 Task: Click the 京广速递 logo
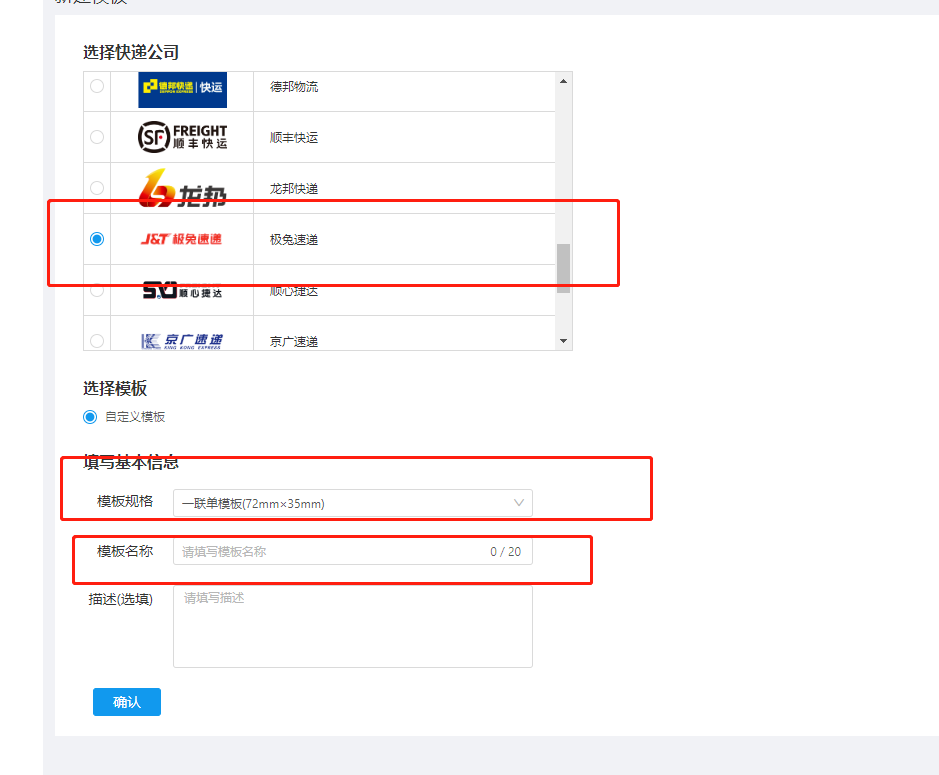tap(182, 341)
